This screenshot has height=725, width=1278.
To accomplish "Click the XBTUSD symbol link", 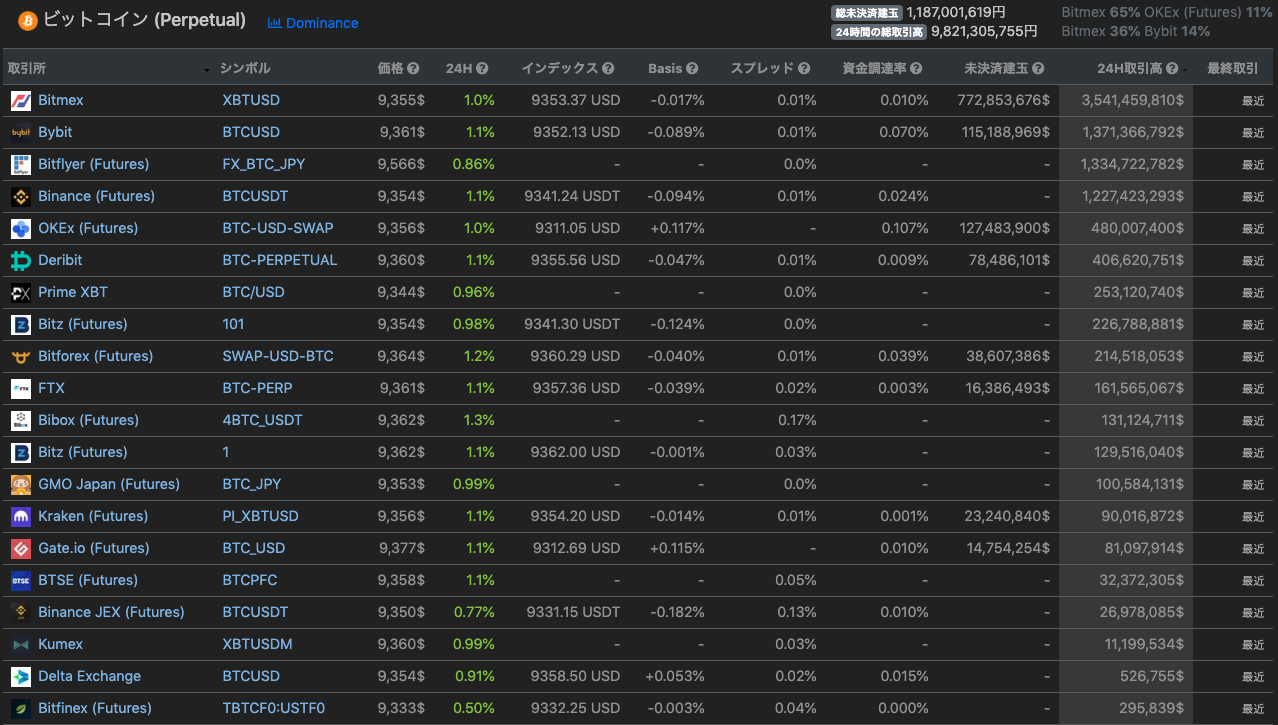I will 251,100.
